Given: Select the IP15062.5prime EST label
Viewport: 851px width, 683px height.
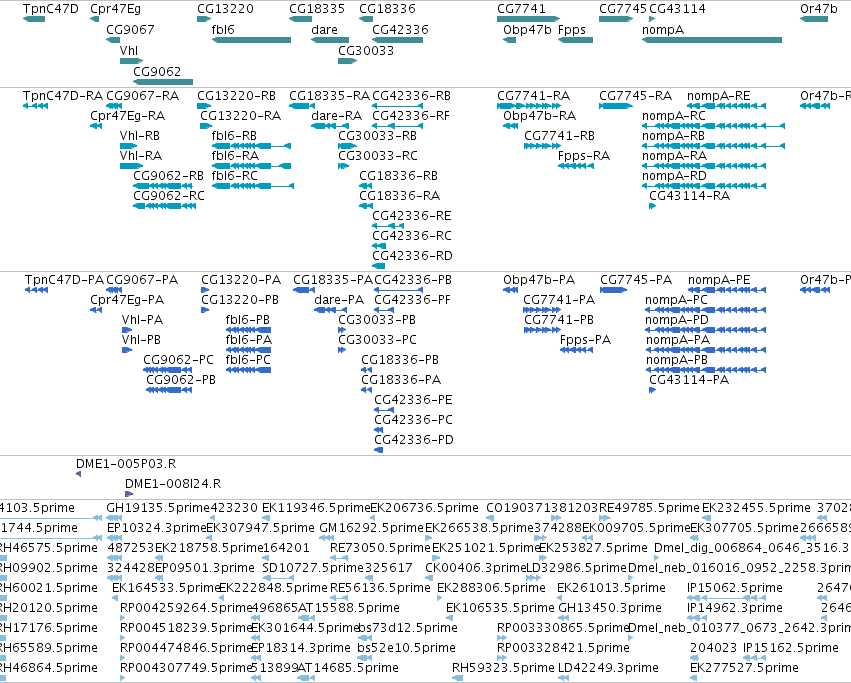Looking at the screenshot, I should pos(735,588).
